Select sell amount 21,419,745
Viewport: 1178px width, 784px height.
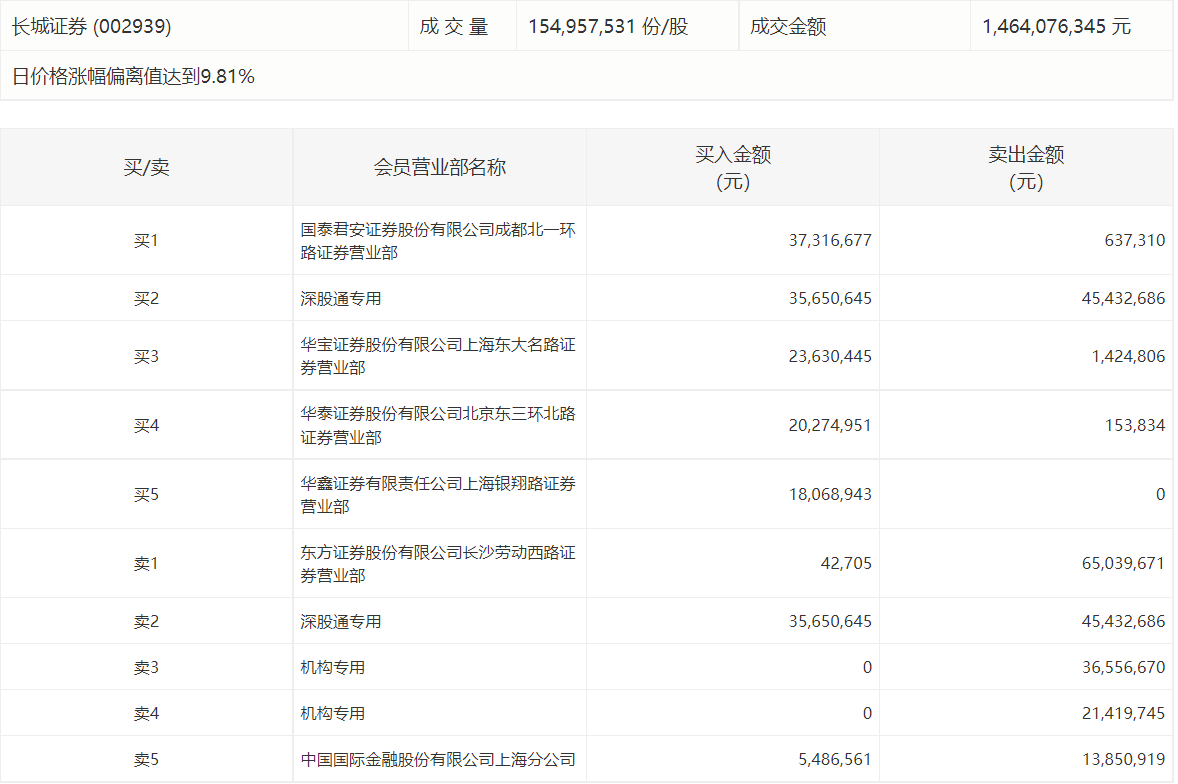(1123, 713)
